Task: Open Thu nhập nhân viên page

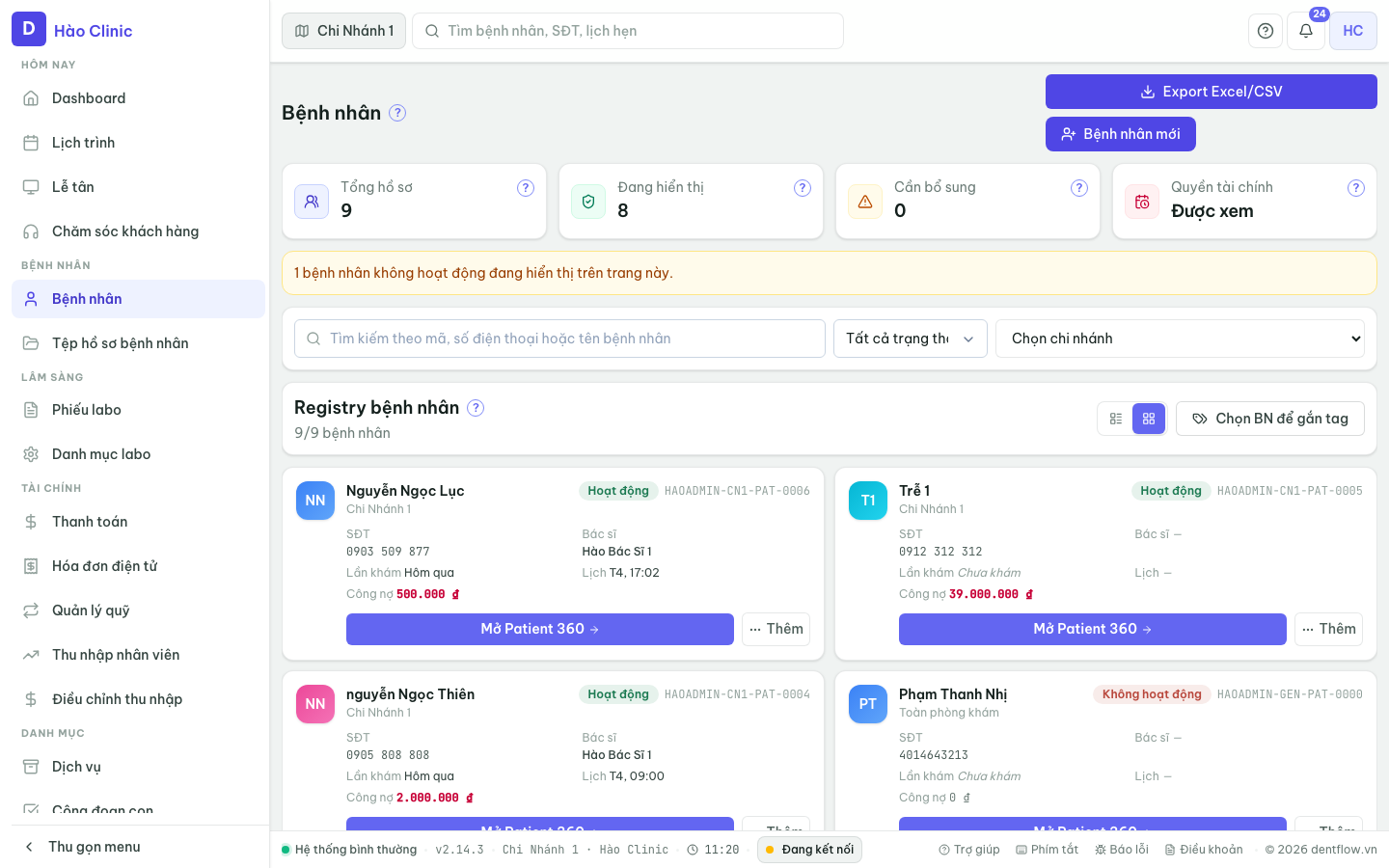Action: tap(138, 655)
